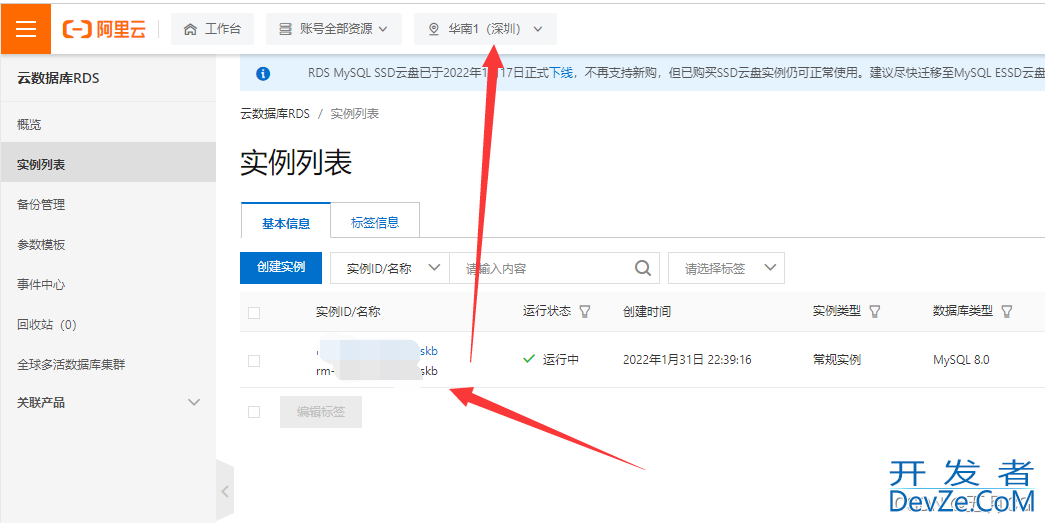Click the 编辑标签 button
Viewport: 1045px width, 523px height.
click(321, 412)
